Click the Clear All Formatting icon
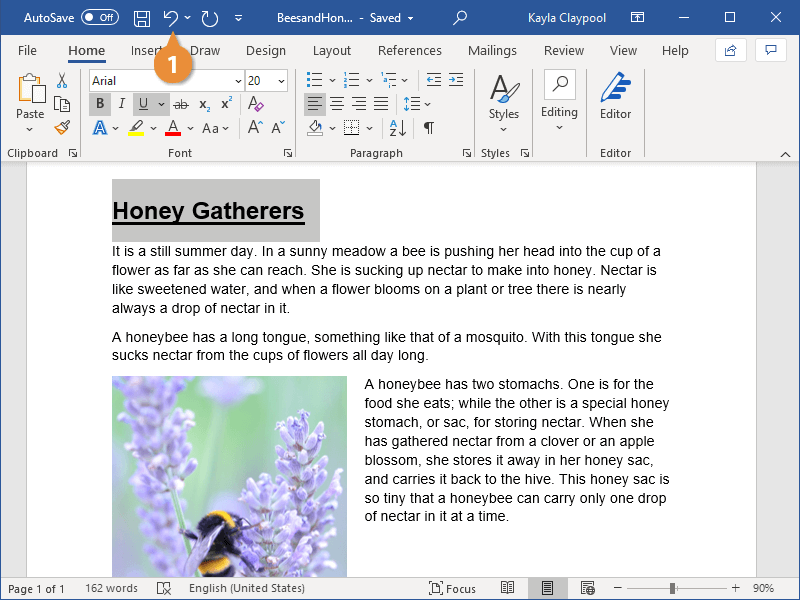 256,104
